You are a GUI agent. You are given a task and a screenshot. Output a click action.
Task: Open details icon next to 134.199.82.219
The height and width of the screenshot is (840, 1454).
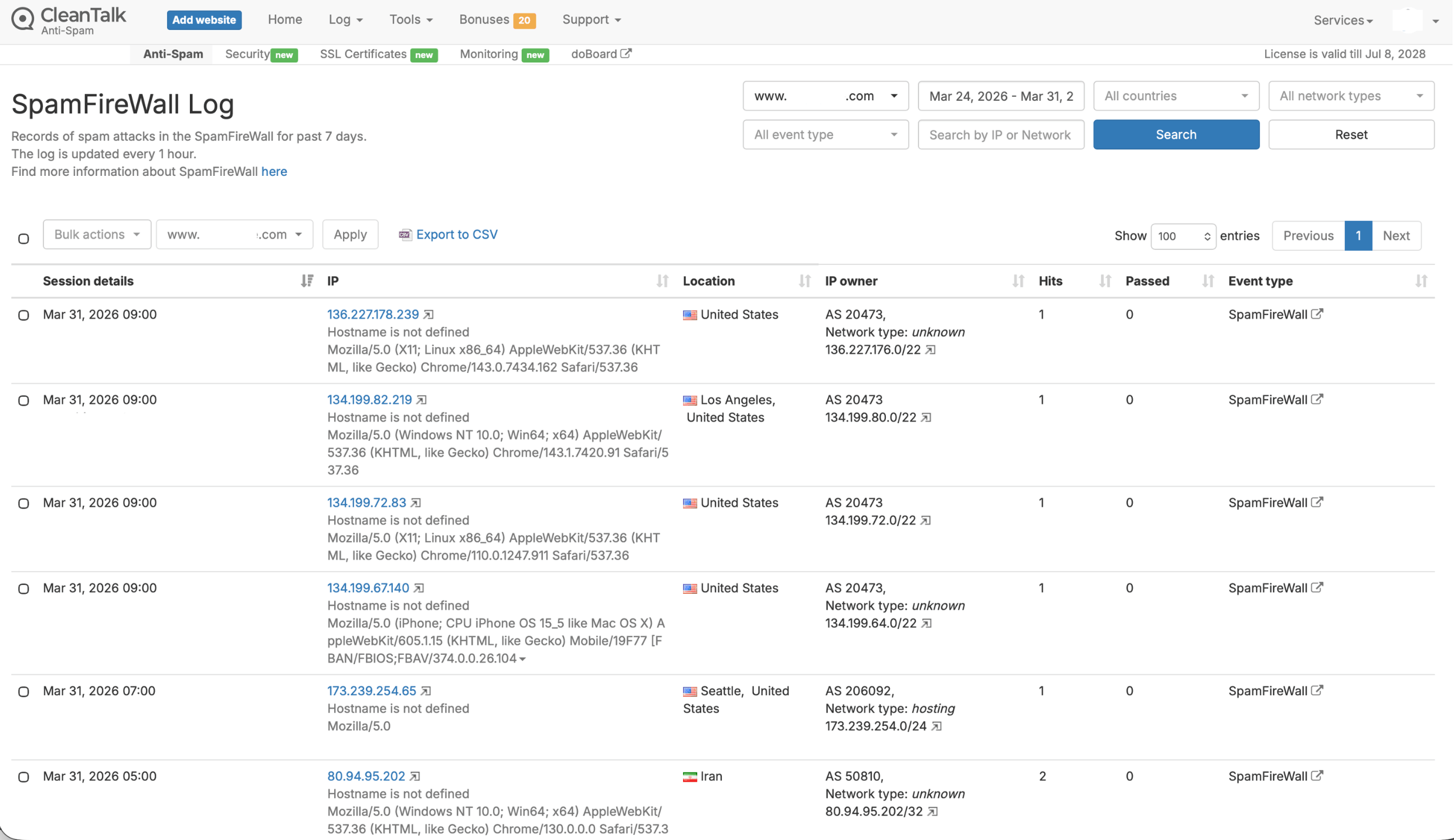[422, 400]
